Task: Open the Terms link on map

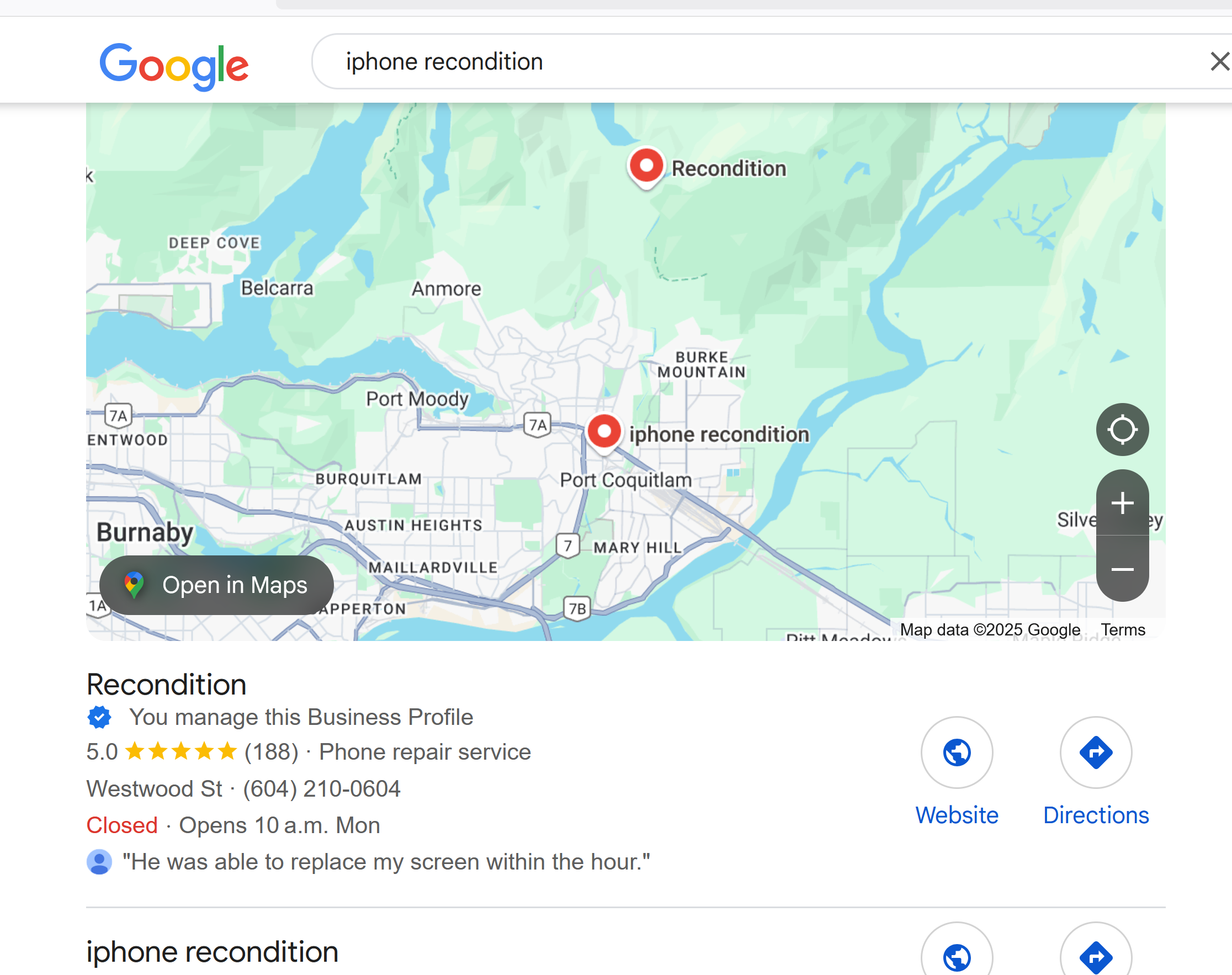Action: coord(1123,629)
